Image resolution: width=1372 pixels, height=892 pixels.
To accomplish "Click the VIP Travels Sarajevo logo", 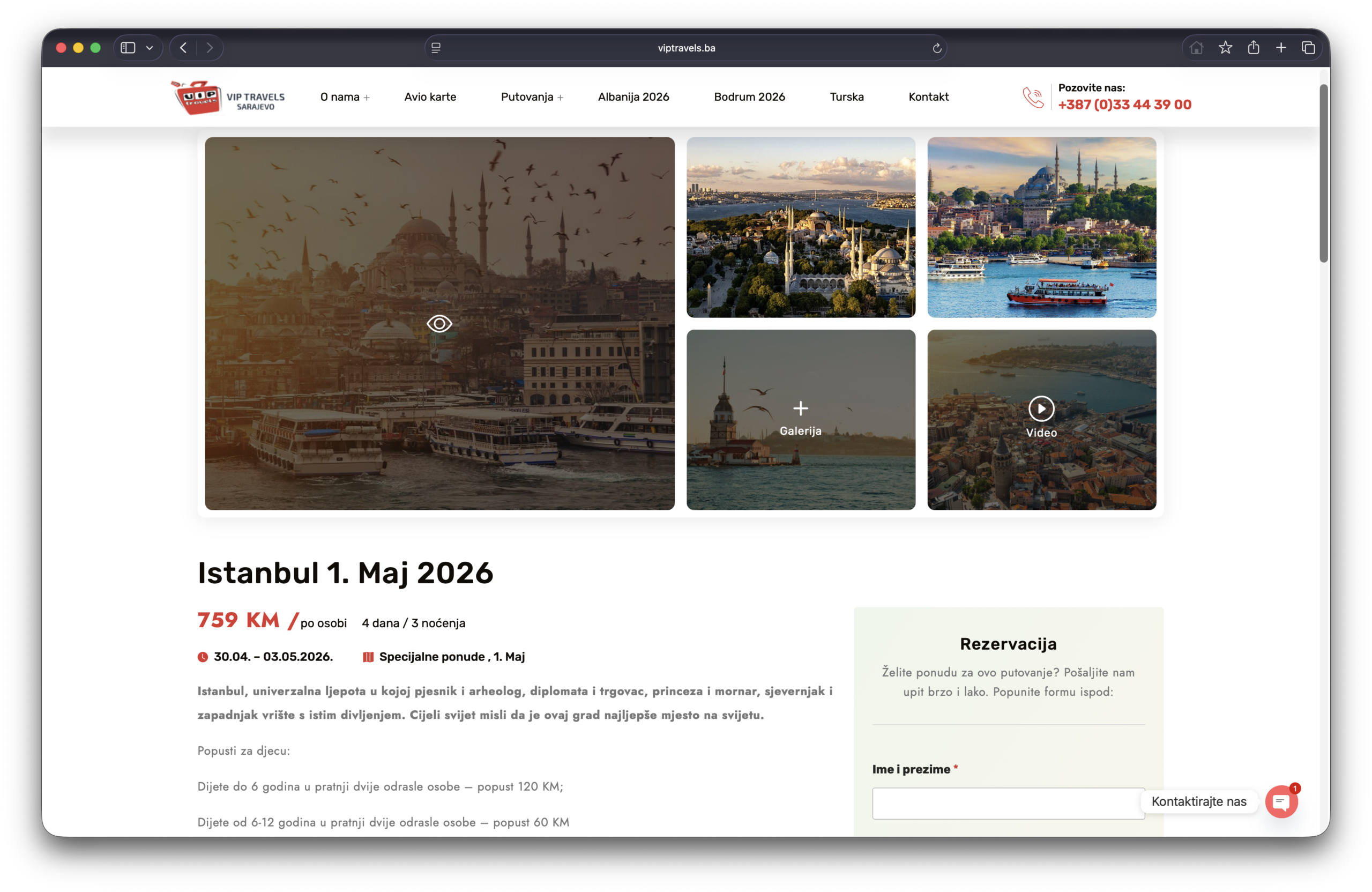I will pyautogui.click(x=228, y=98).
